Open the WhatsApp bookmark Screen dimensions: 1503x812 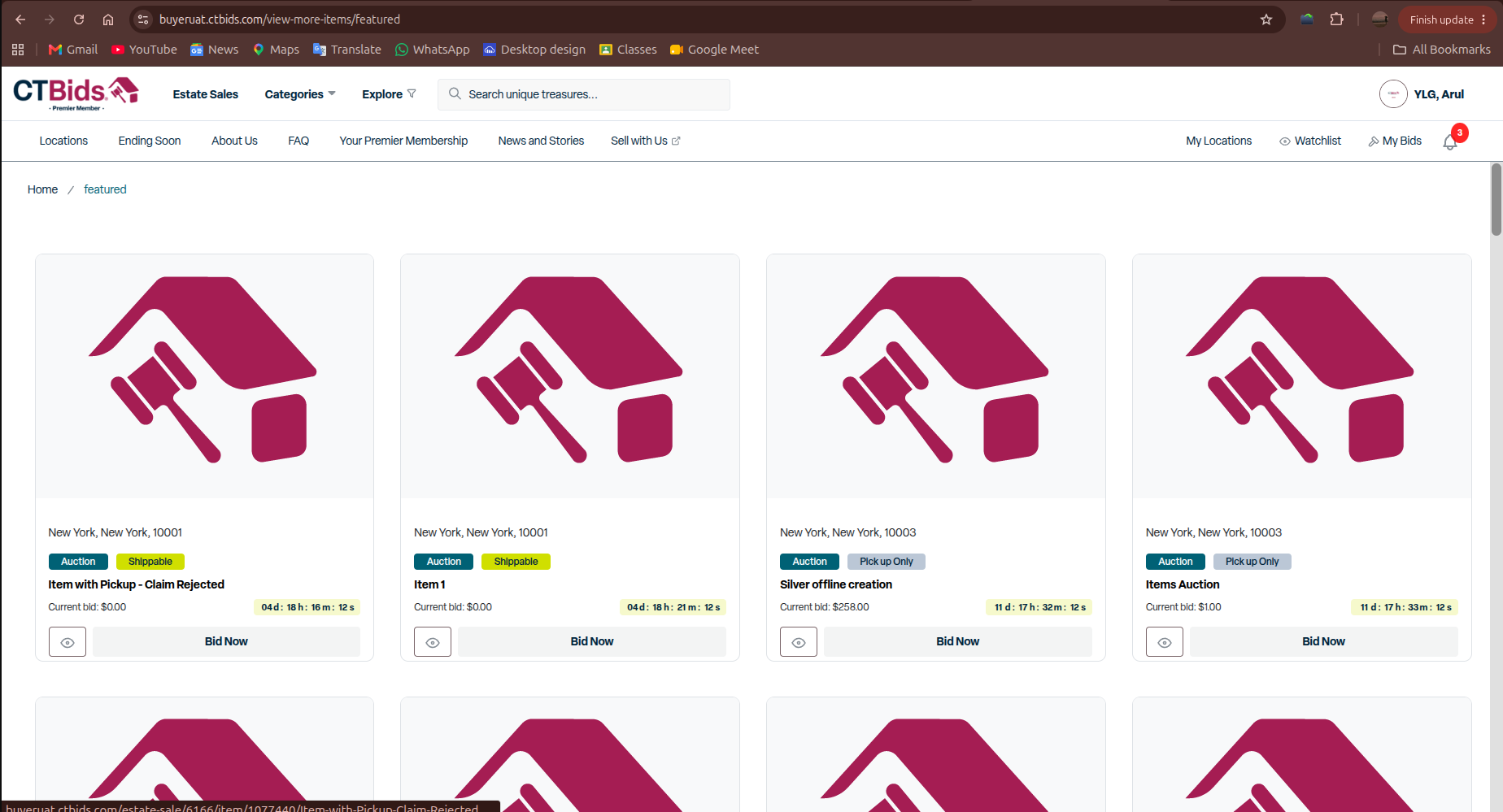click(432, 50)
